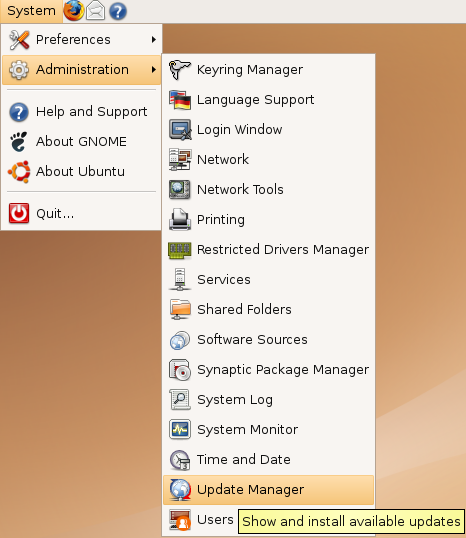This screenshot has width=466, height=538.
Task: Choose Update Manager menu entry
Action: (268, 490)
